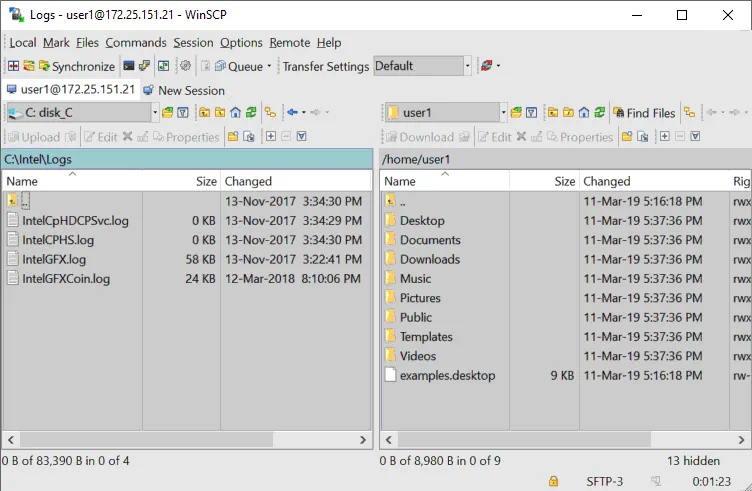Open the Commands menu
The image size is (752, 491).
pos(135,43)
